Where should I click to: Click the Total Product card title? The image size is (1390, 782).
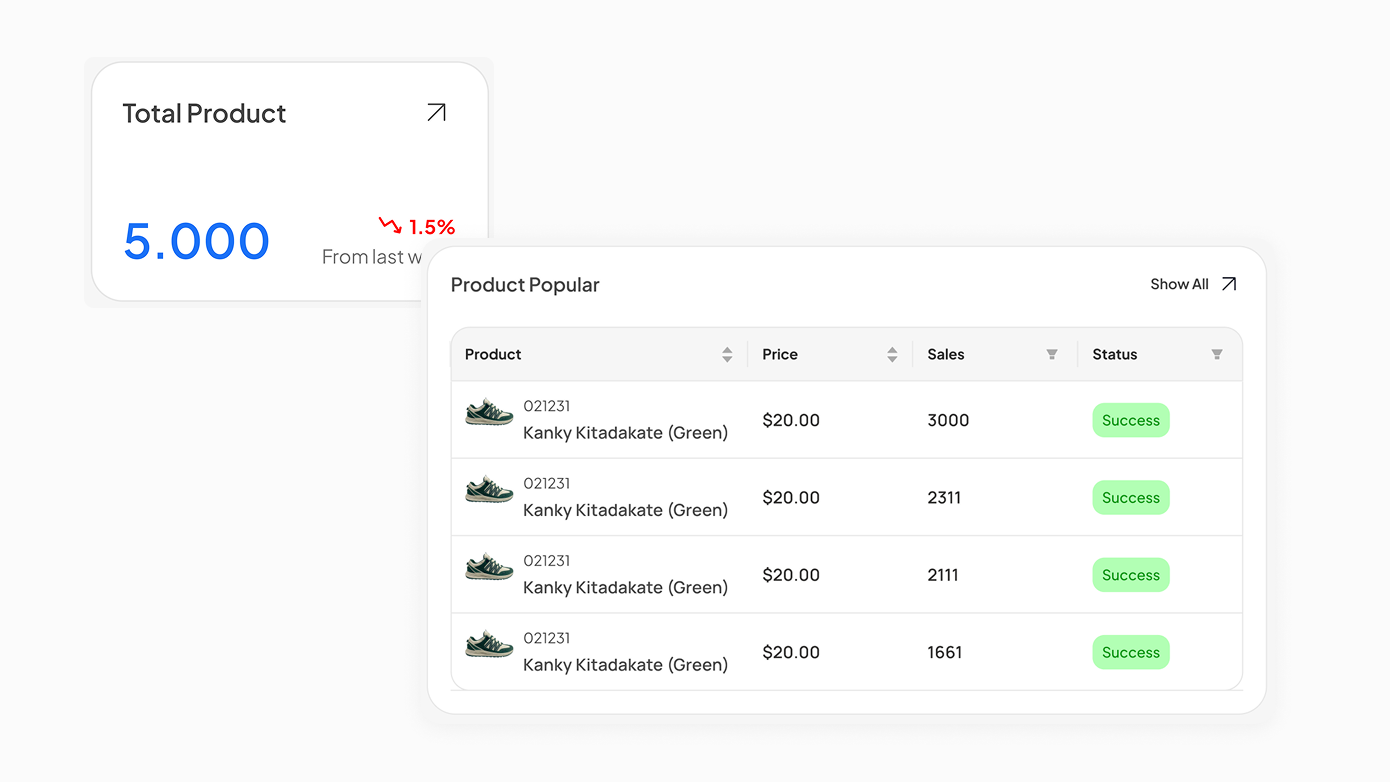point(204,114)
